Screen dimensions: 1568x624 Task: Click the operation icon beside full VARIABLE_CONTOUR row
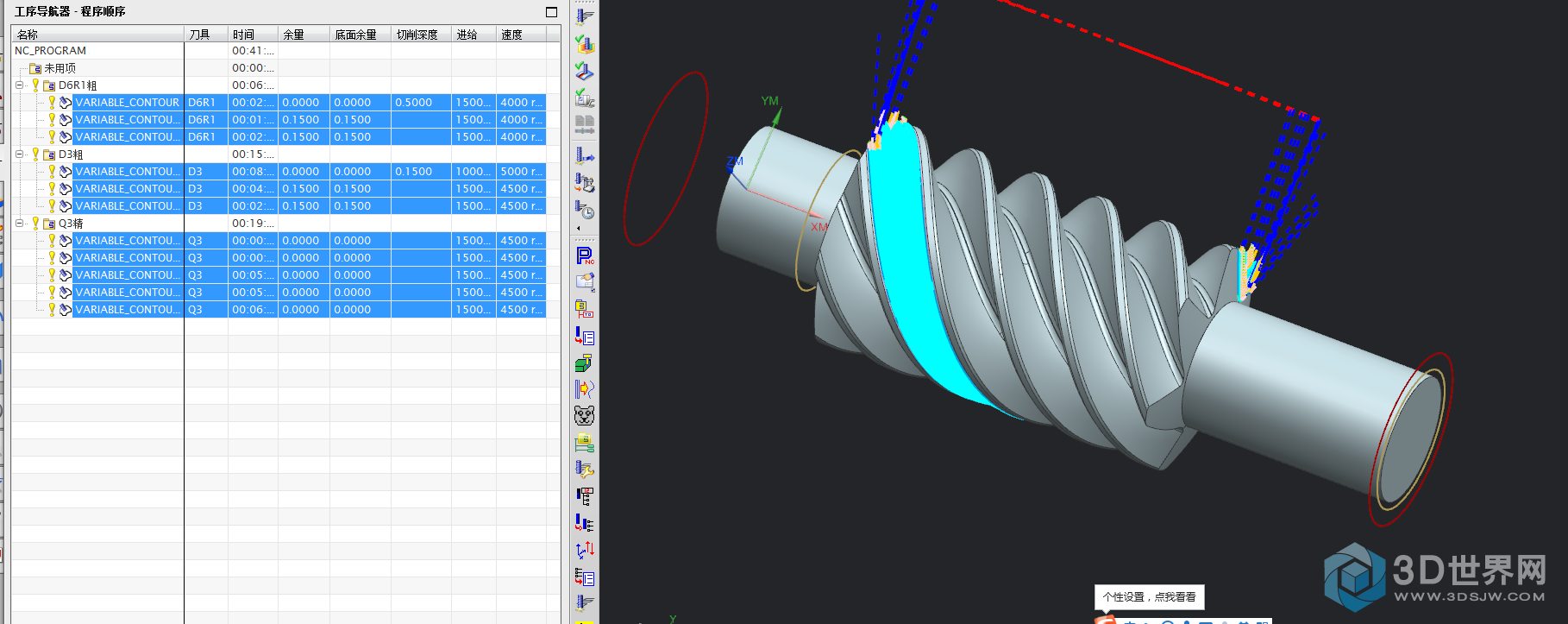pos(66,103)
